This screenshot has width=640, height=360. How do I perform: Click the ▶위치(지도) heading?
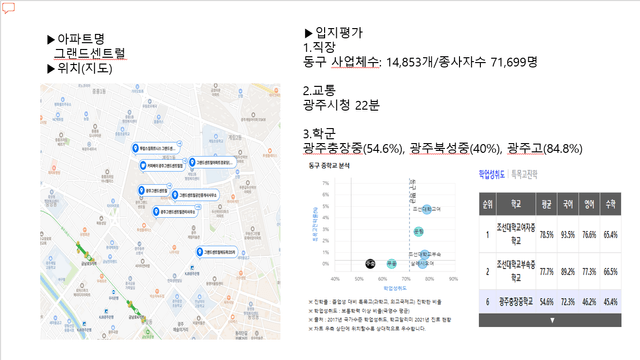[x=80, y=68]
